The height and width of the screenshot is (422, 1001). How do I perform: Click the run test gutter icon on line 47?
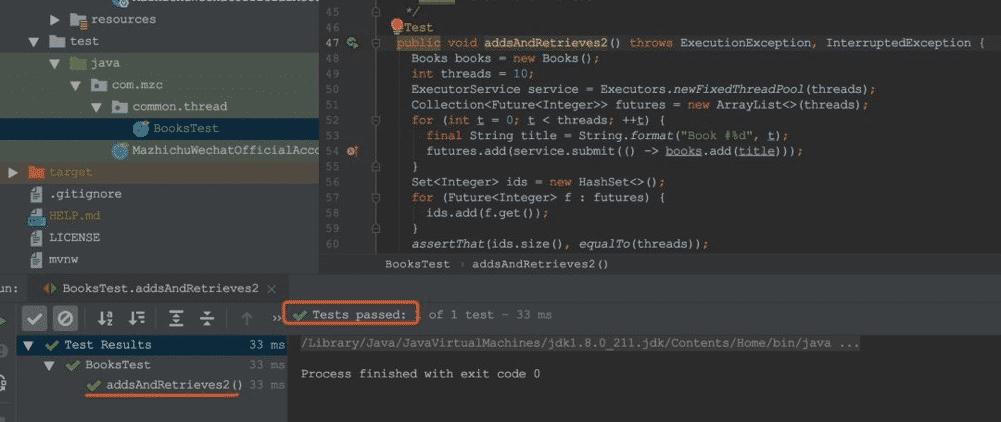tap(351, 43)
